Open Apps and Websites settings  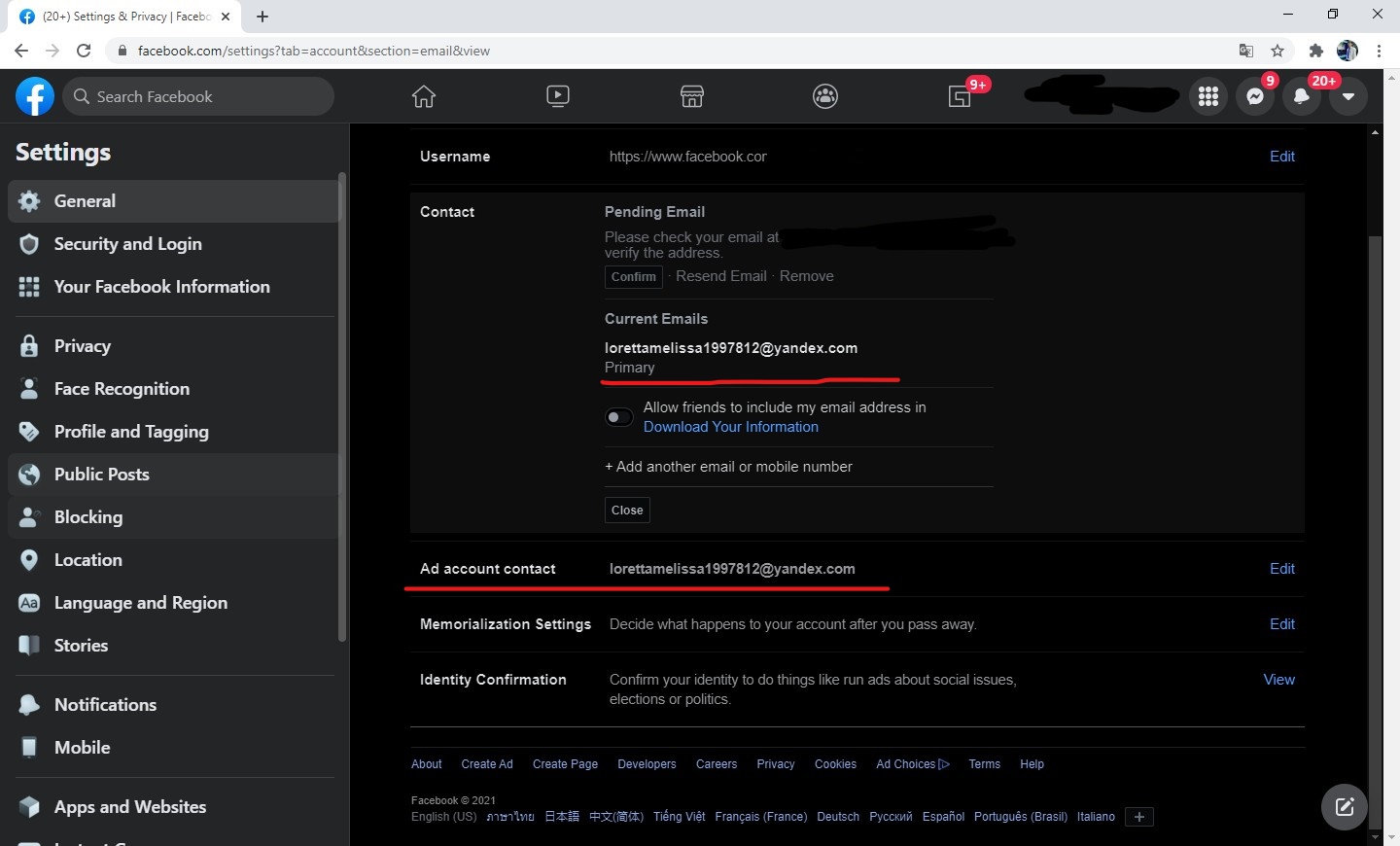coord(173,807)
